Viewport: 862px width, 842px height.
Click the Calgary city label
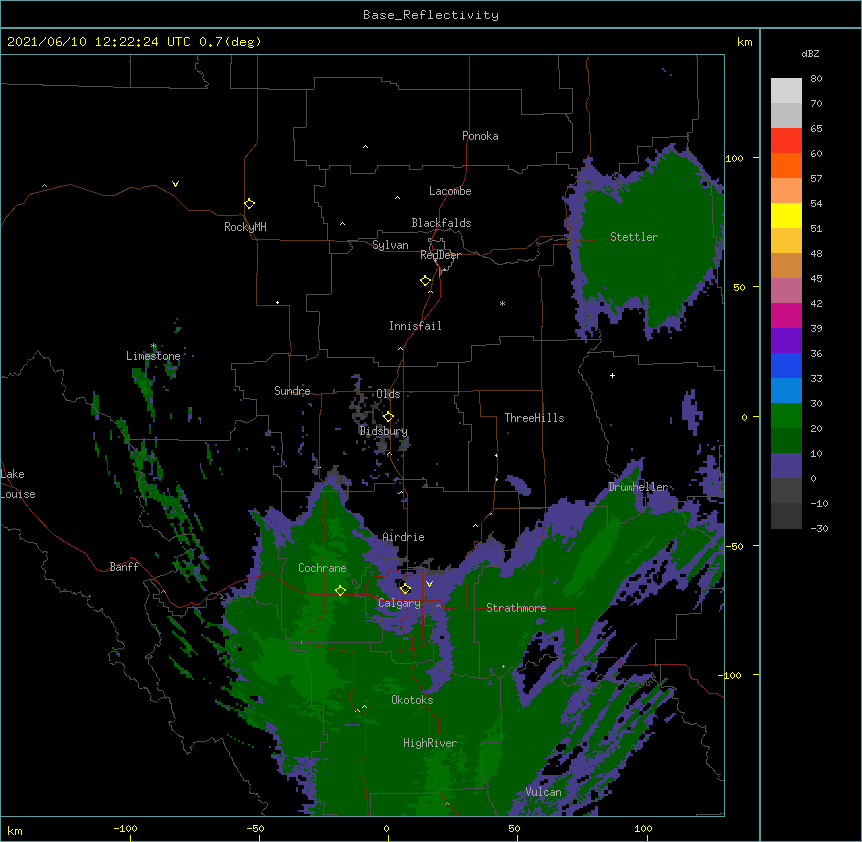coord(399,603)
